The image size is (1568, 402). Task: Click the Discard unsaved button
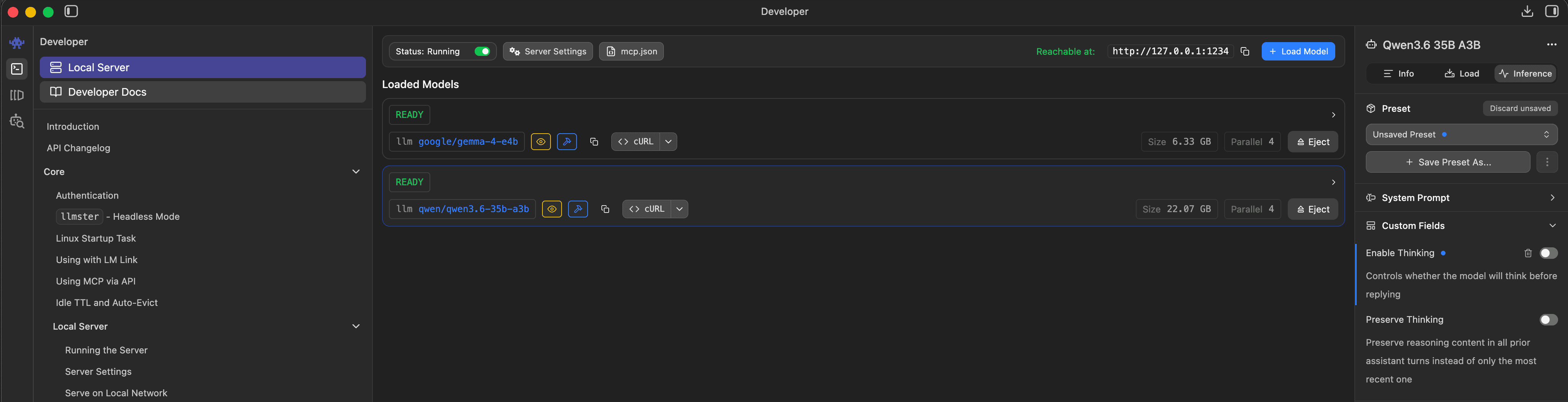pos(1520,108)
